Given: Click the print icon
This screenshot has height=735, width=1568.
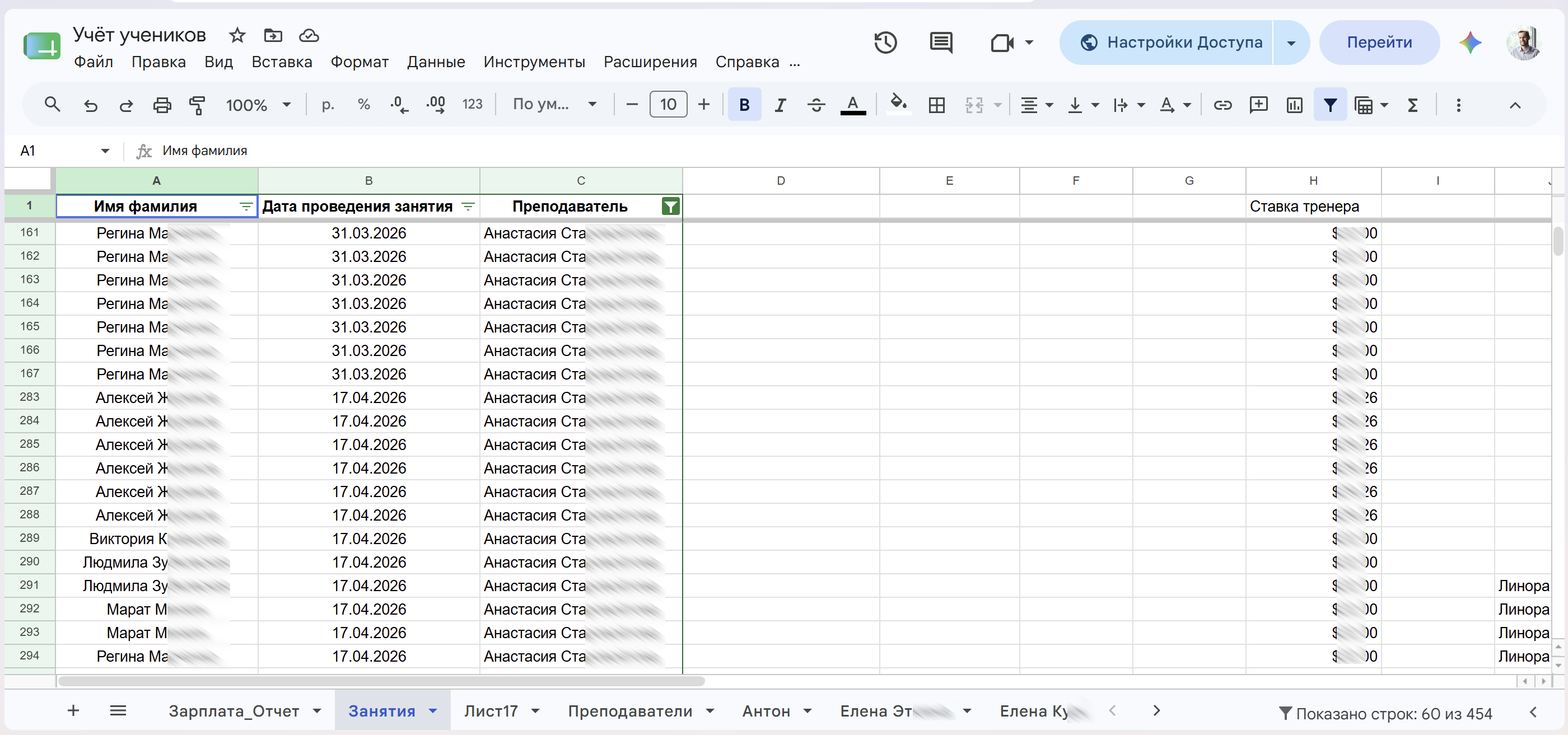Looking at the screenshot, I should click(x=162, y=105).
